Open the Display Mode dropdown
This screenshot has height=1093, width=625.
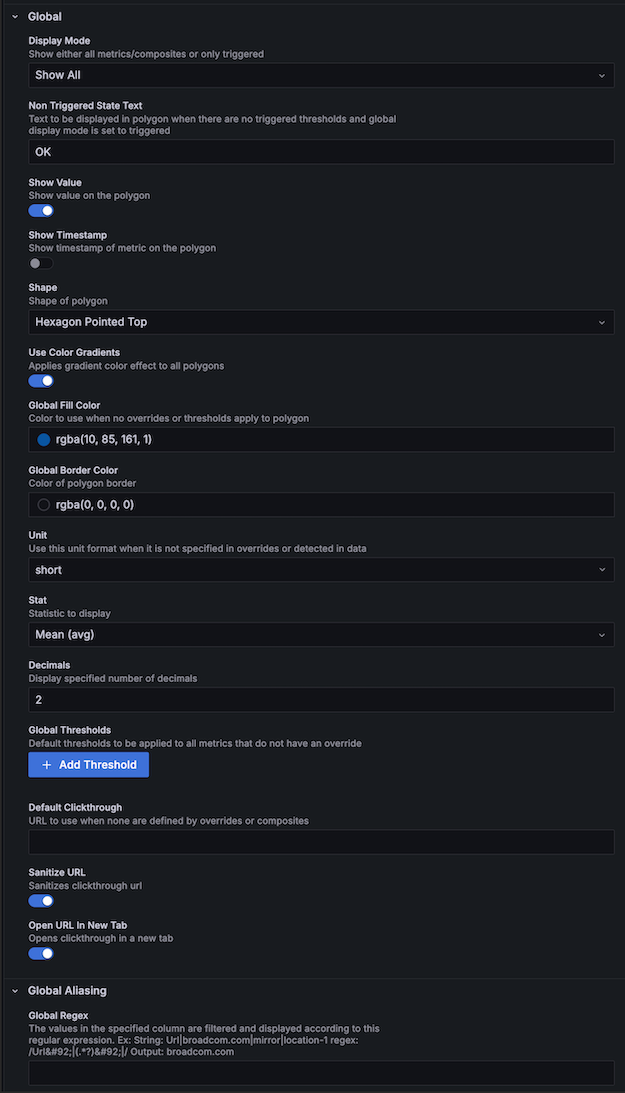tap(321, 75)
